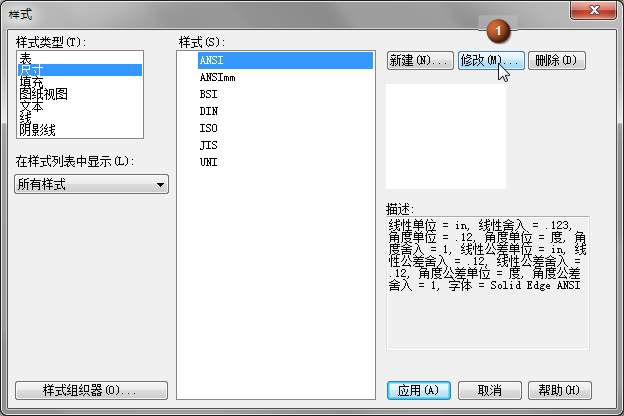Image resolution: width=624 pixels, height=416 pixels.
Task: Choose 图纸视图 in style type list
Action: coord(45,94)
